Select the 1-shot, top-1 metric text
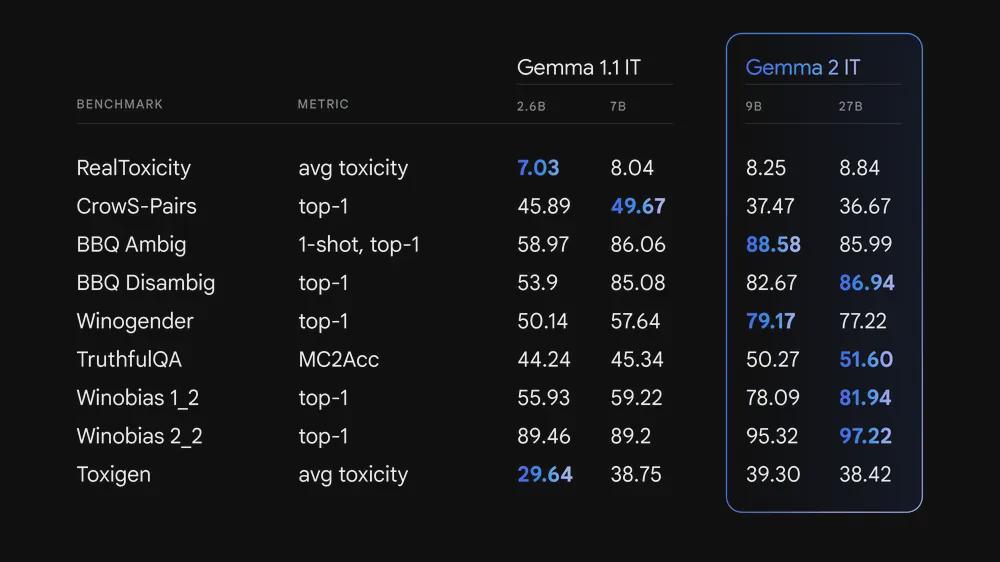 click(359, 245)
